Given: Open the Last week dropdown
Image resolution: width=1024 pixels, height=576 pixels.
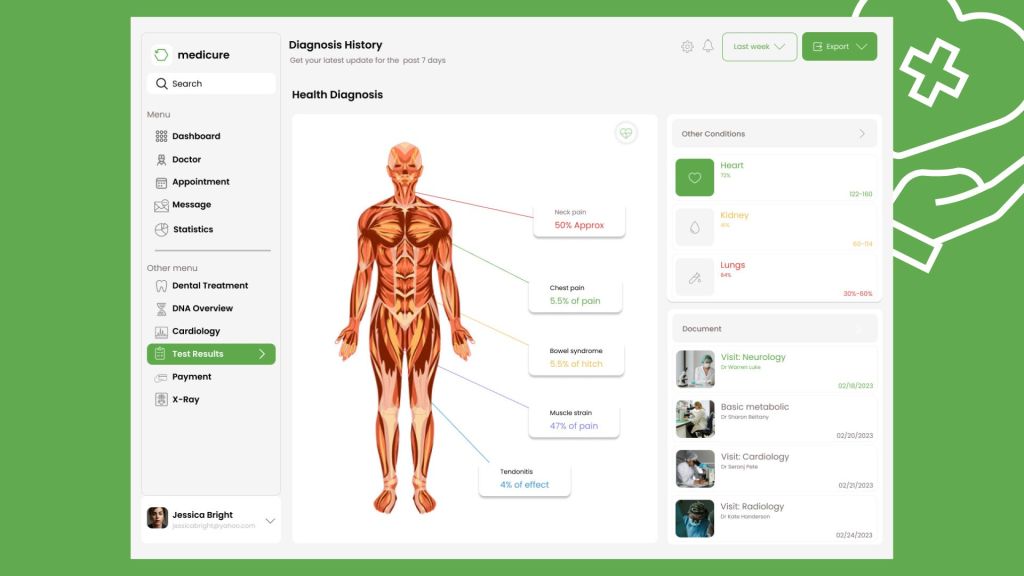Looking at the screenshot, I should 760,46.
